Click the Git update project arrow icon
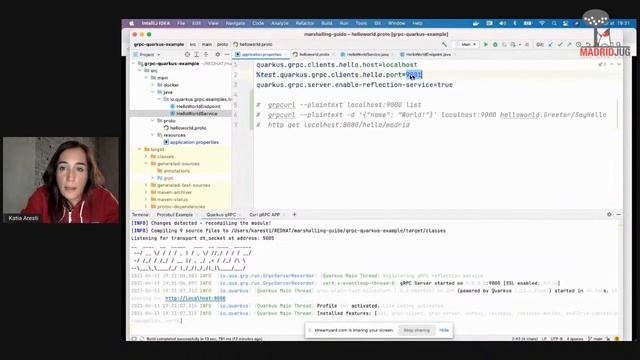640x360 pixels. (x=550, y=44)
